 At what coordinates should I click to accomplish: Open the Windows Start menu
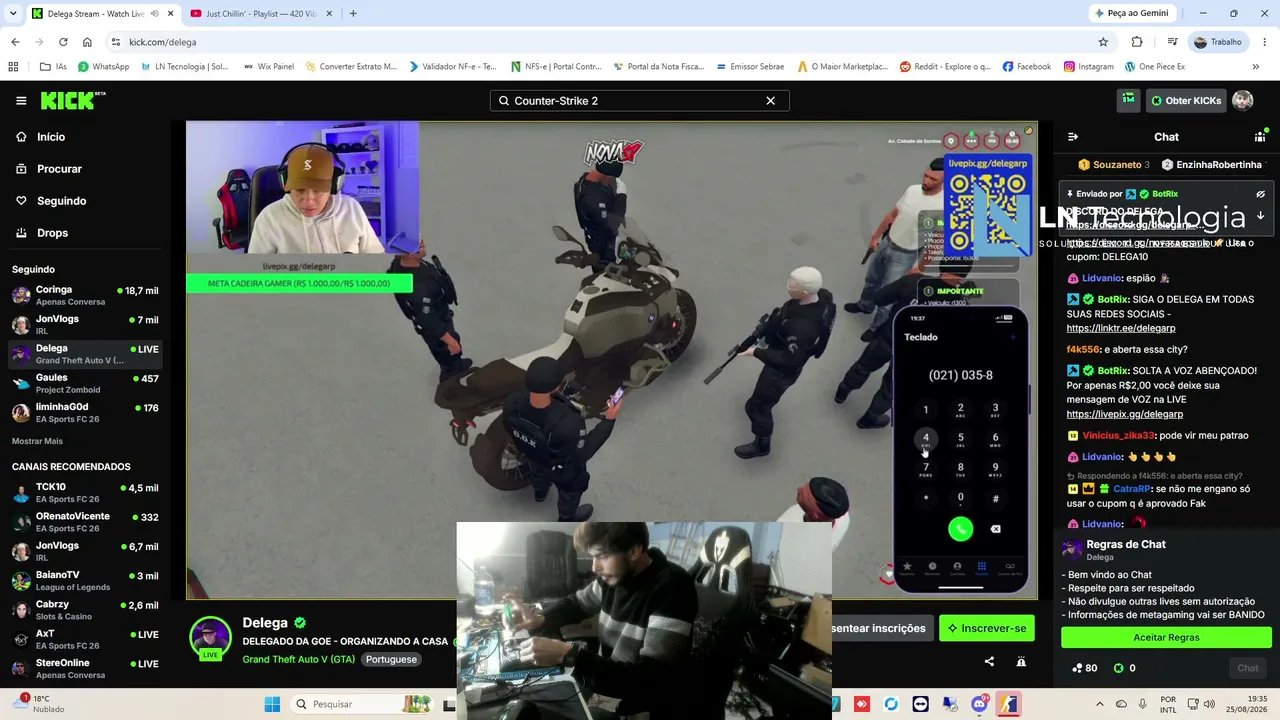[272, 704]
